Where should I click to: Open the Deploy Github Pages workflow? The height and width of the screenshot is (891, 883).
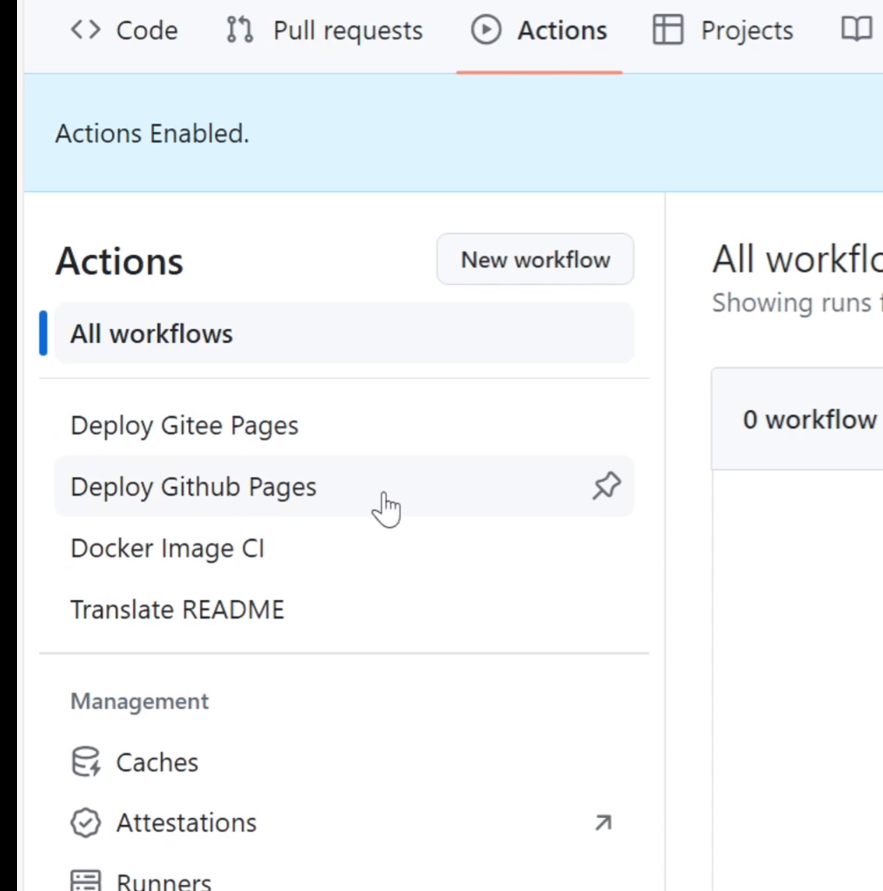coord(193,486)
